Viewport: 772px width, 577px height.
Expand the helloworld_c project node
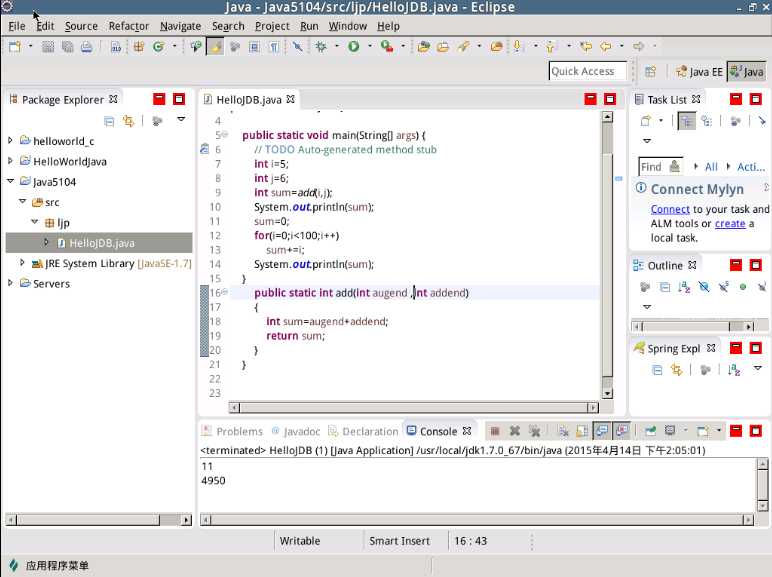point(11,141)
